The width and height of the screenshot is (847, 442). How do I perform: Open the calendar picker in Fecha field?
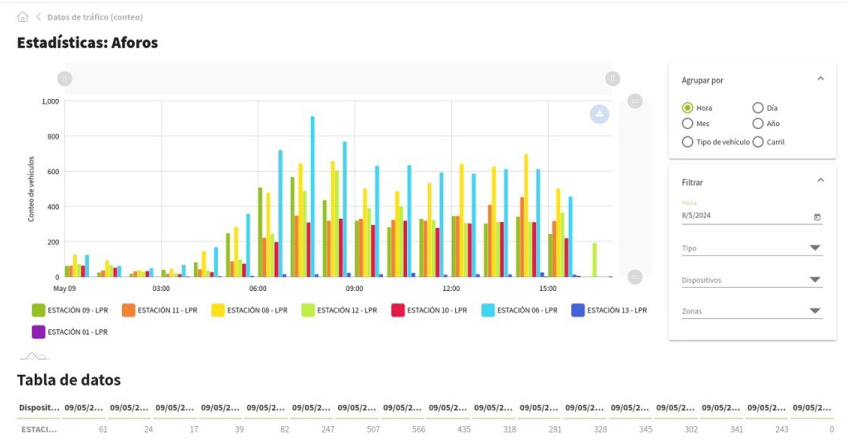[817, 216]
